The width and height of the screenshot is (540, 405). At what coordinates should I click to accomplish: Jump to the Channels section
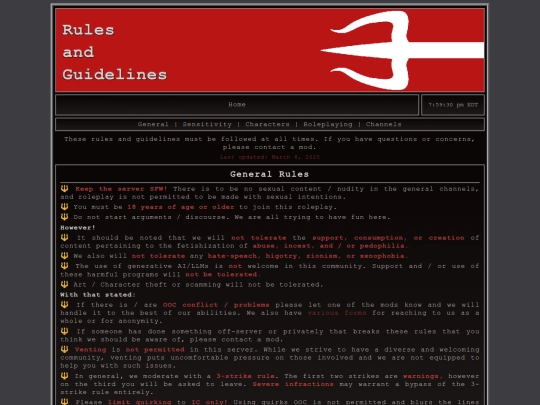tap(384, 124)
